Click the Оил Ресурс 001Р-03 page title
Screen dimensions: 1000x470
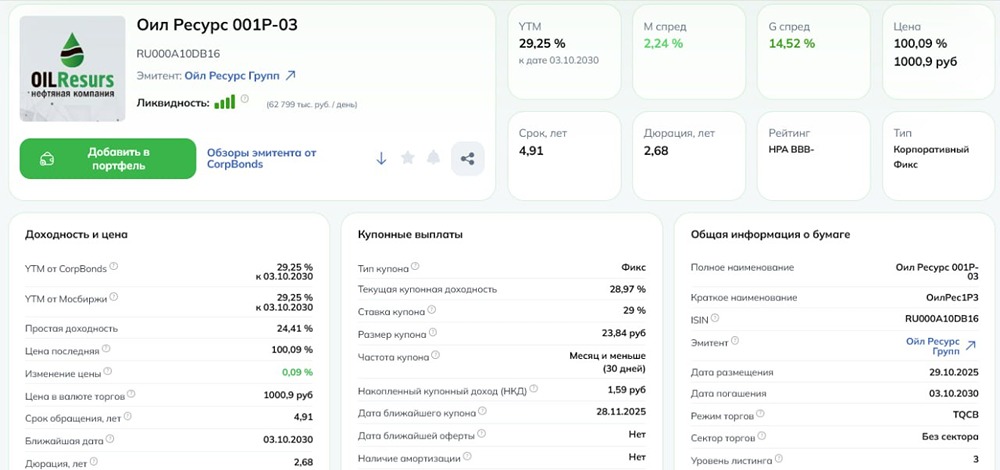[217, 25]
